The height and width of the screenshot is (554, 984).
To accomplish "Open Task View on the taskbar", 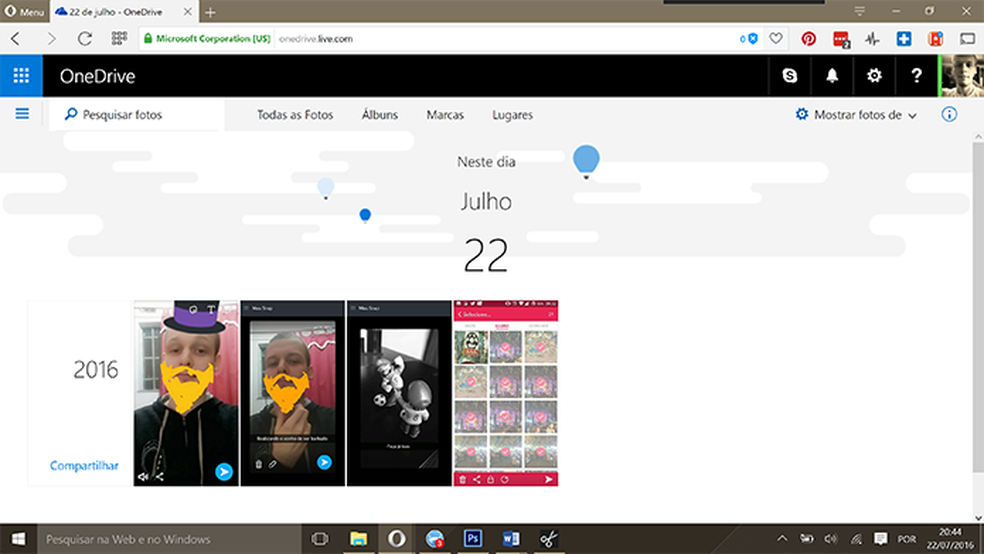I will pos(320,539).
